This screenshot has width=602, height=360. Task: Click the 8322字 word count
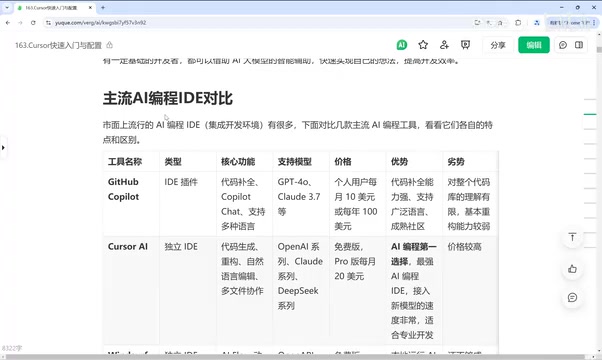12,348
